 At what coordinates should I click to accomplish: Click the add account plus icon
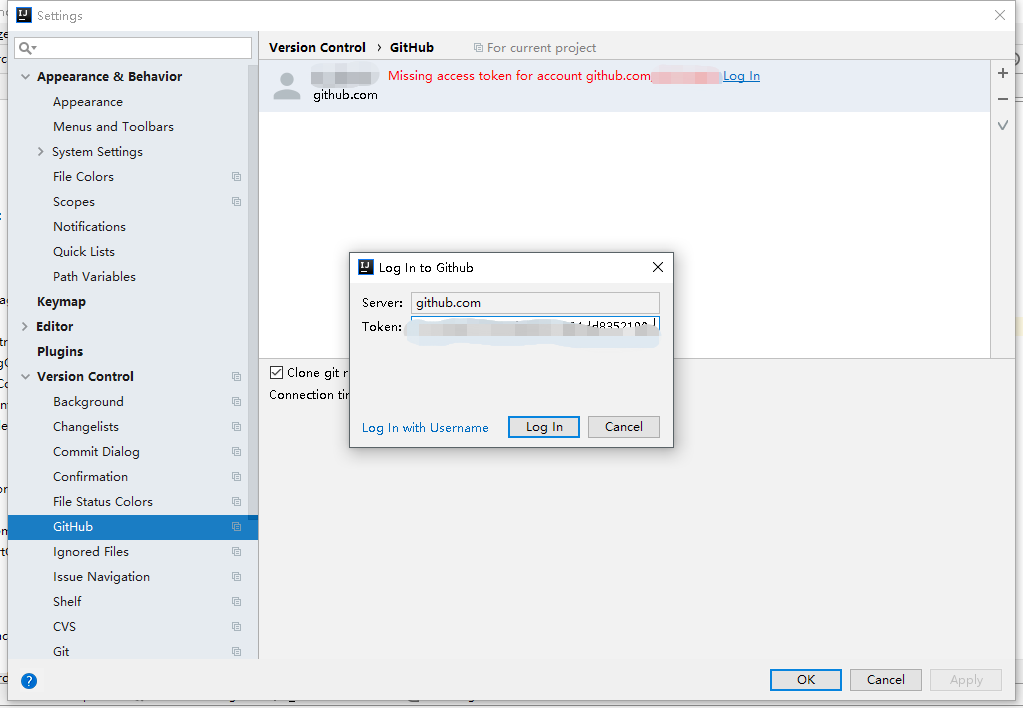1003,73
